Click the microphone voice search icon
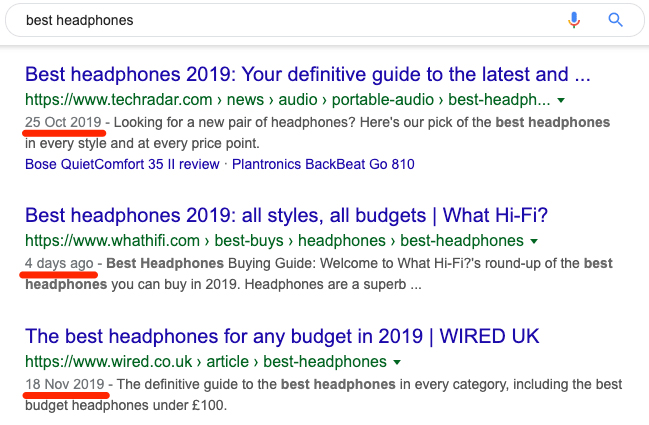This screenshot has width=649, height=425. [x=574, y=20]
